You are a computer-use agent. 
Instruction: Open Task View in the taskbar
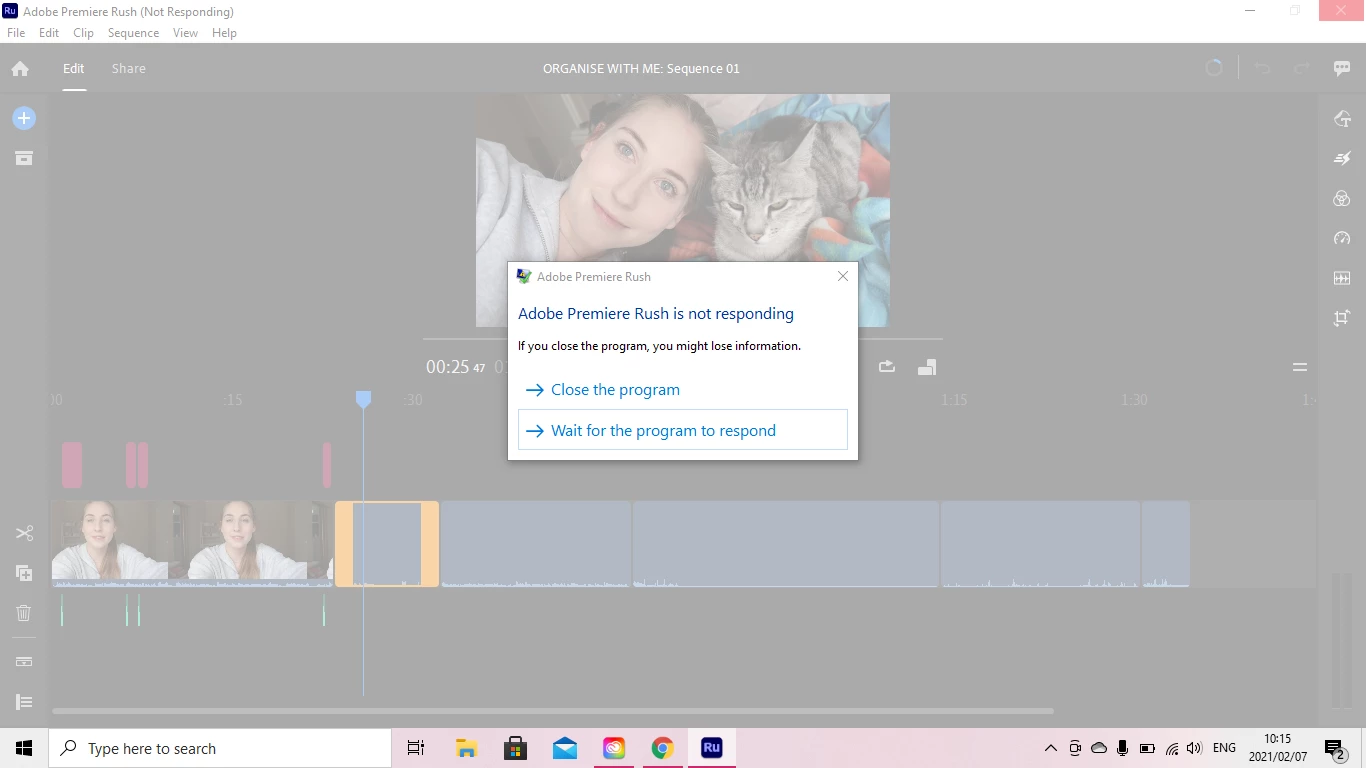[416, 748]
